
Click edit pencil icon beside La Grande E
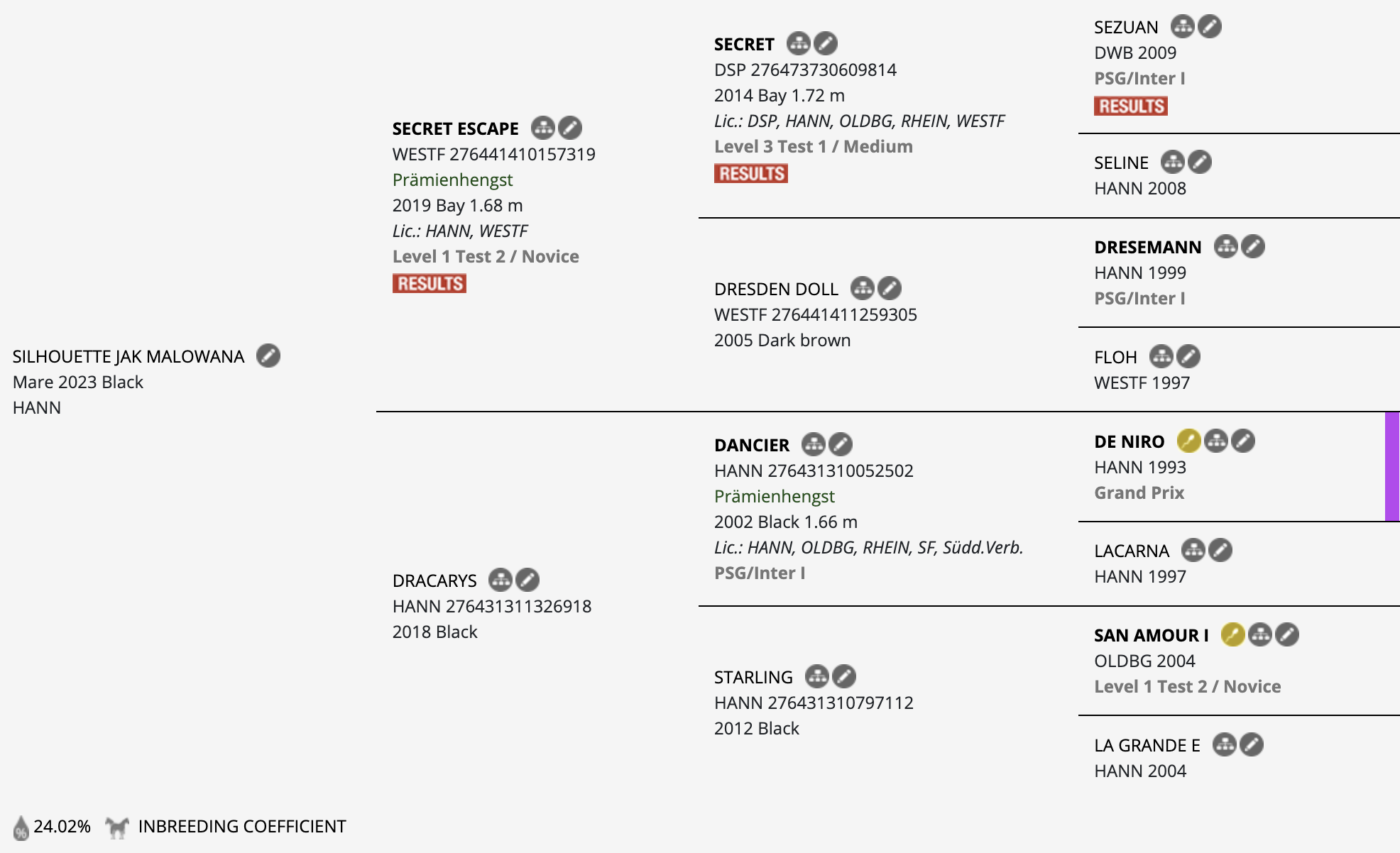point(1252,744)
